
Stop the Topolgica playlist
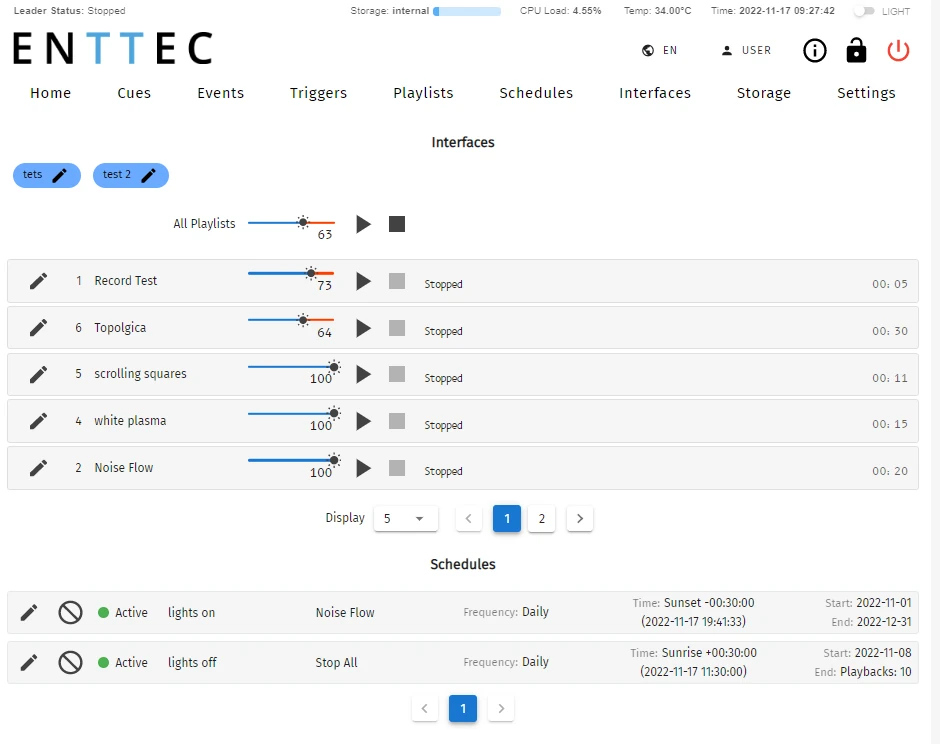(397, 328)
